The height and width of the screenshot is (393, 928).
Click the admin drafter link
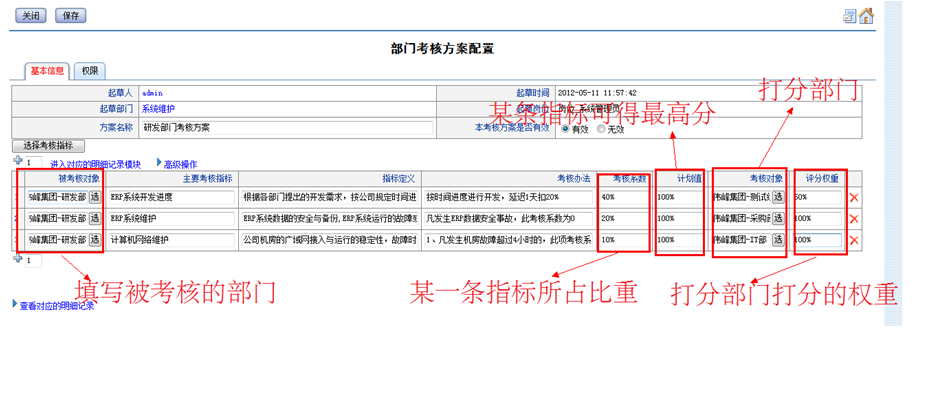tap(152, 93)
